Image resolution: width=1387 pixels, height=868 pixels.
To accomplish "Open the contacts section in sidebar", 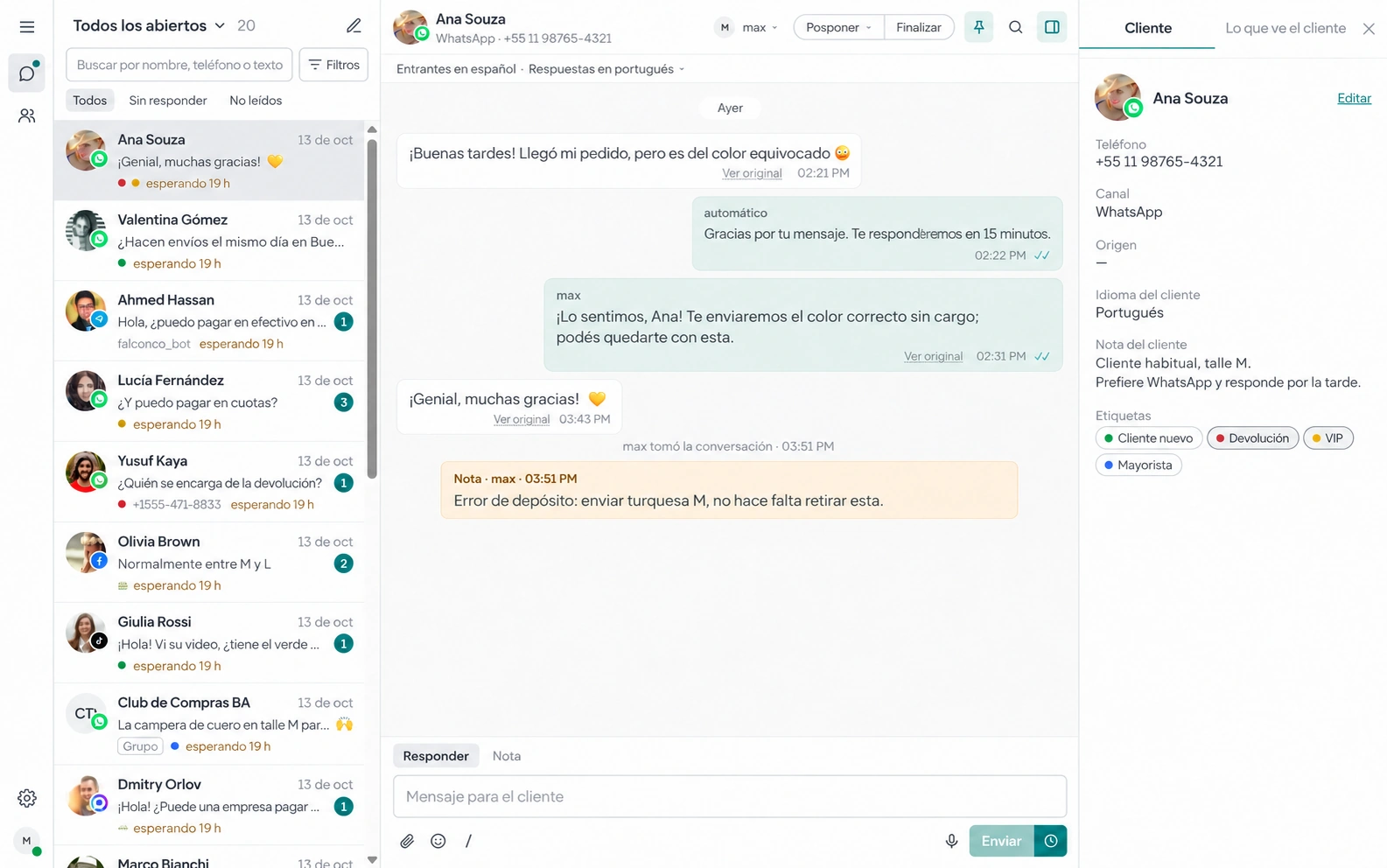I will tap(27, 115).
